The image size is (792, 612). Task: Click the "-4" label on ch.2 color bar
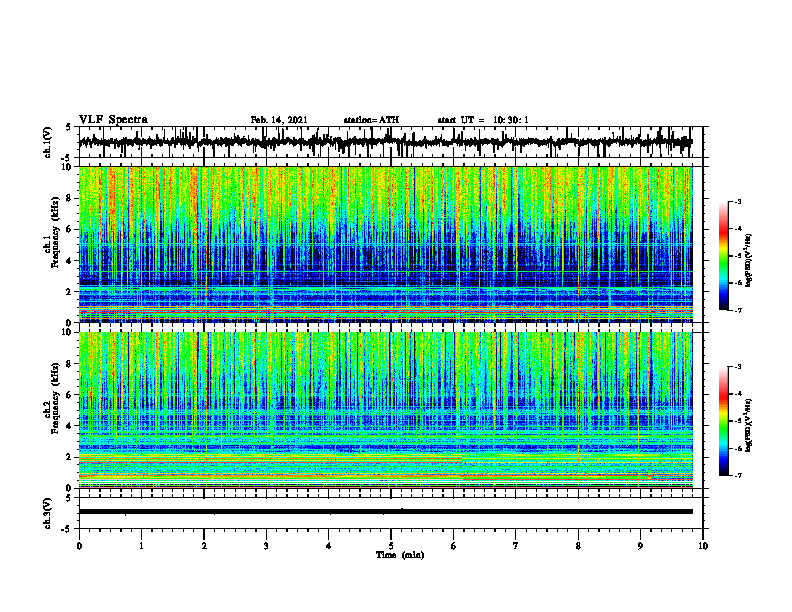pos(738,394)
